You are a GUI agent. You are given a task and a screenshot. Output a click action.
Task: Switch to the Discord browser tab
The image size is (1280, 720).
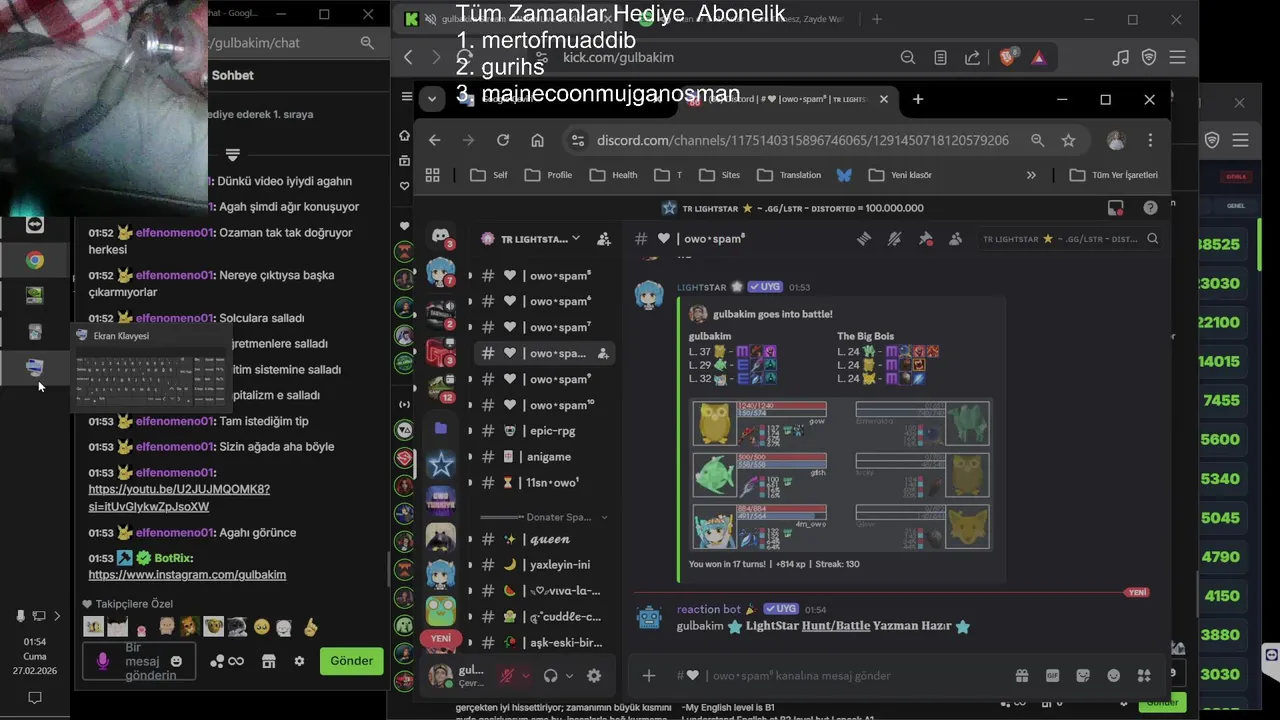tap(790, 99)
